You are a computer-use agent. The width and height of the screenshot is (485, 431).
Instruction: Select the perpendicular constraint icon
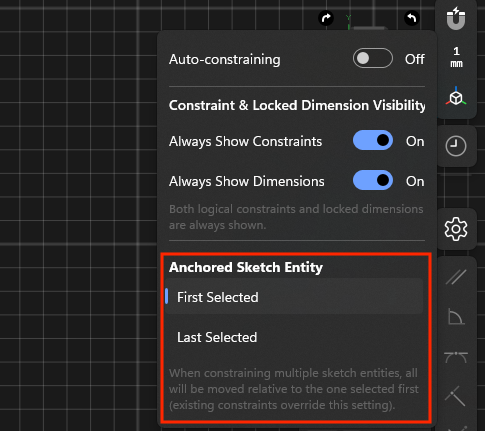click(456, 317)
